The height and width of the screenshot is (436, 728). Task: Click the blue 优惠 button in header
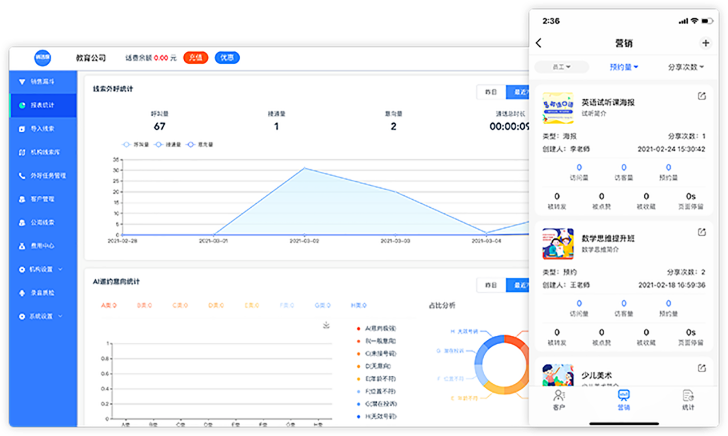pos(227,58)
